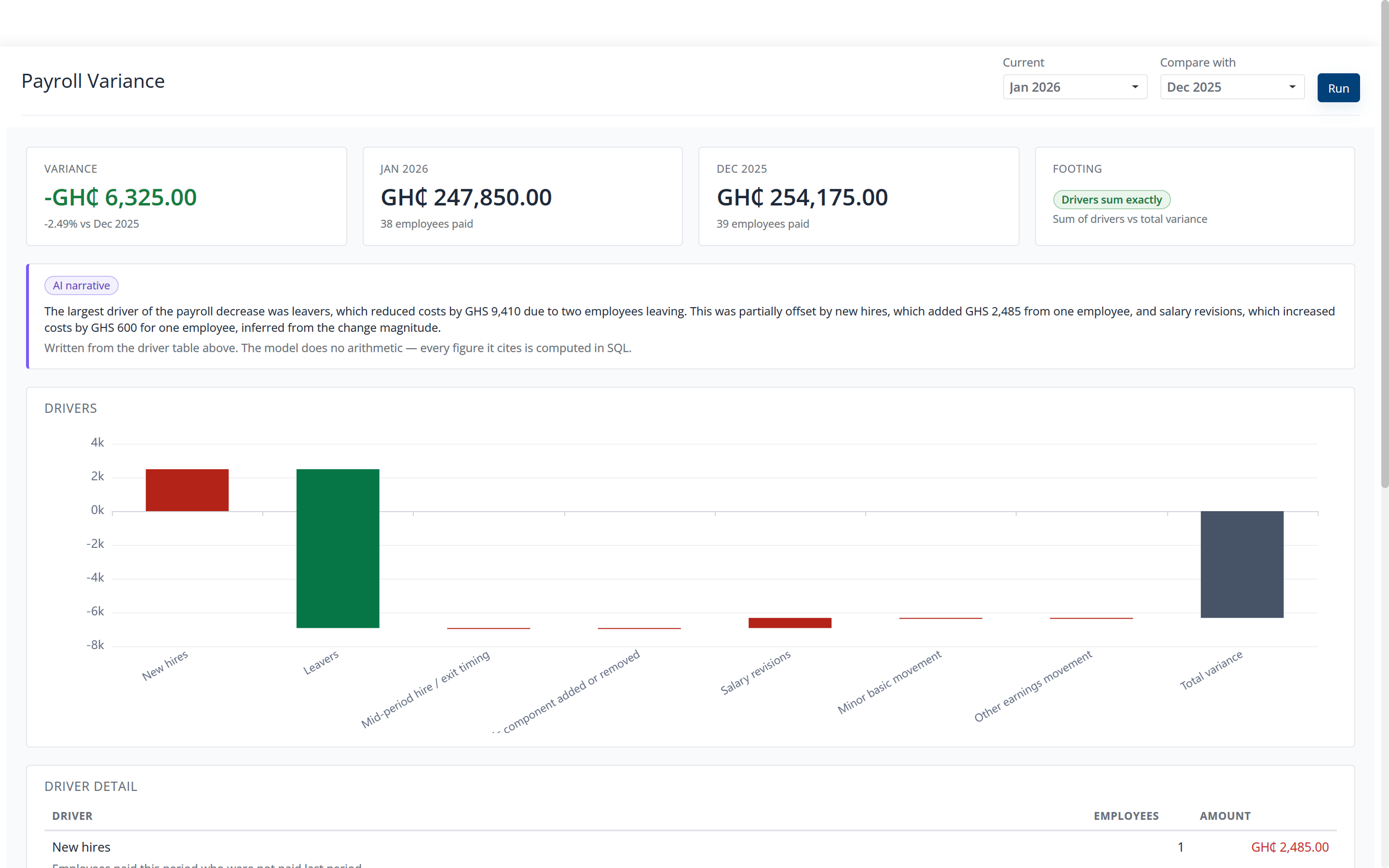Click the -2.49% vs Dec 2025 text
The height and width of the screenshot is (868, 1389).
[92, 224]
